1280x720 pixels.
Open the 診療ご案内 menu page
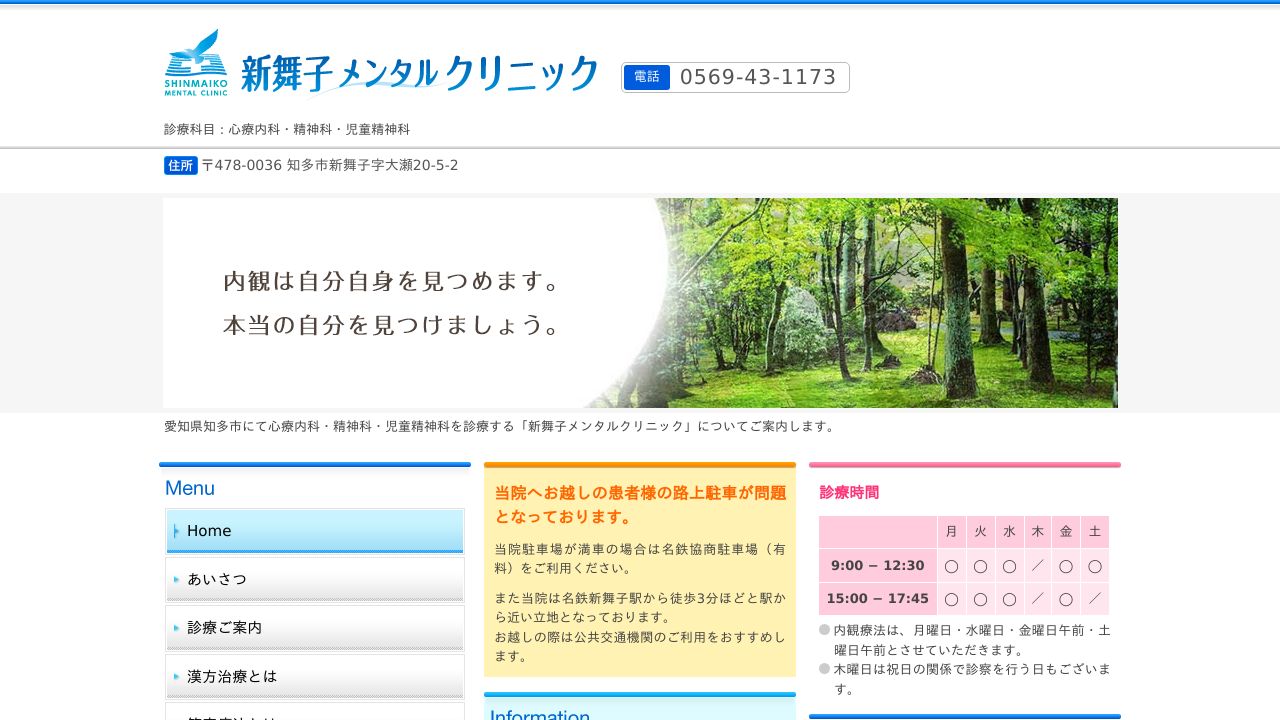coord(314,628)
